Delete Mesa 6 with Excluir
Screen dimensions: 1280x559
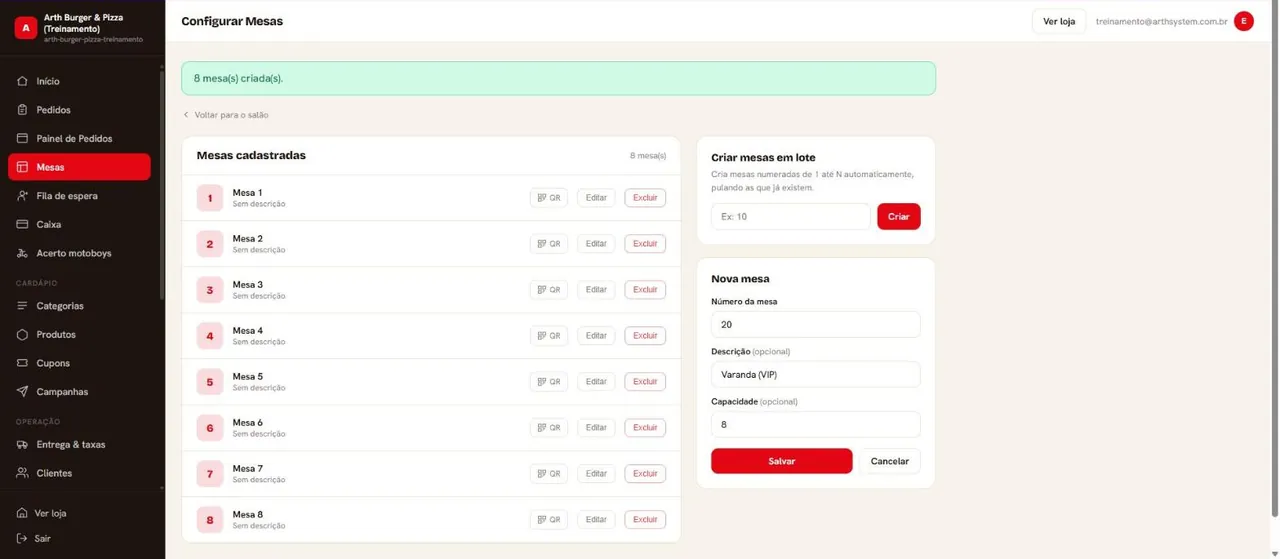[645, 428]
